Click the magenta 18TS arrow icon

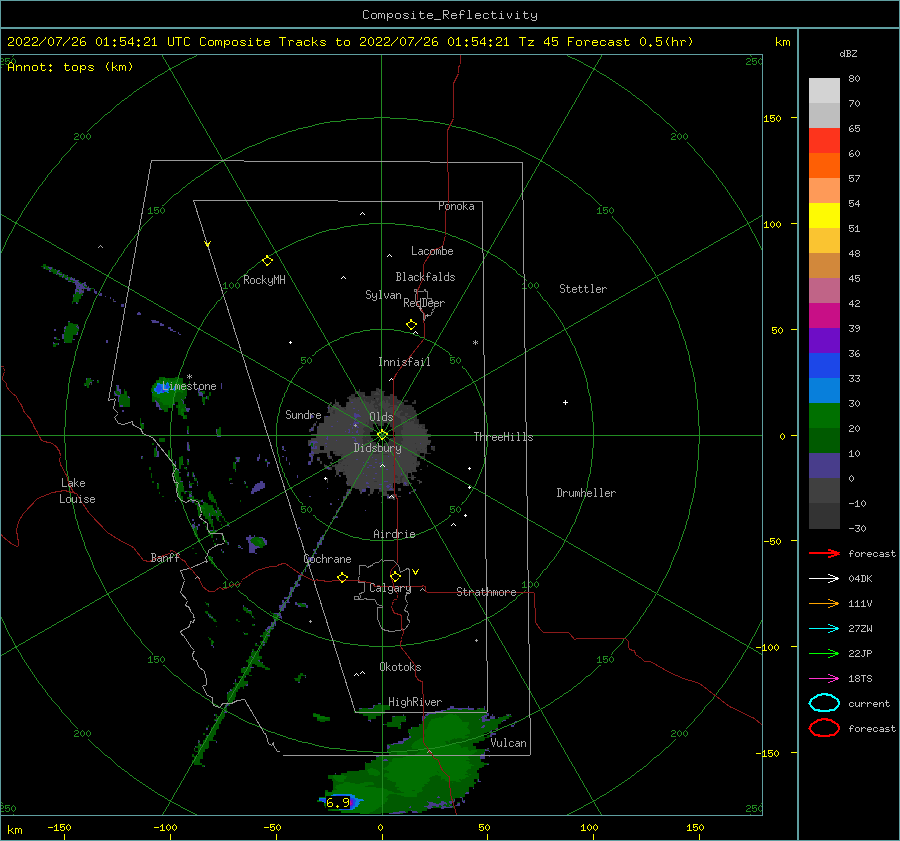[x=824, y=679]
